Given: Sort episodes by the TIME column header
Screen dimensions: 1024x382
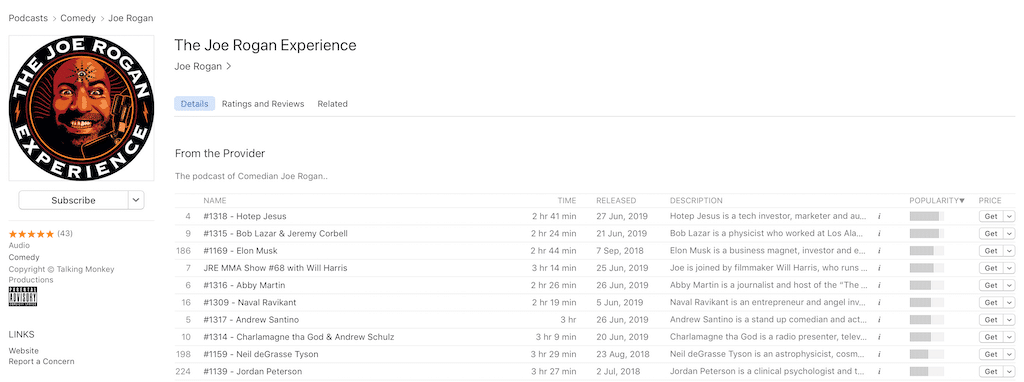Looking at the screenshot, I should click(567, 201).
